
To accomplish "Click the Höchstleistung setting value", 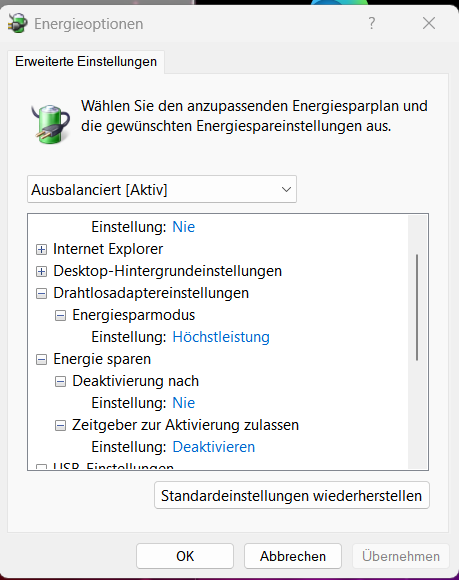I will [x=221, y=337].
